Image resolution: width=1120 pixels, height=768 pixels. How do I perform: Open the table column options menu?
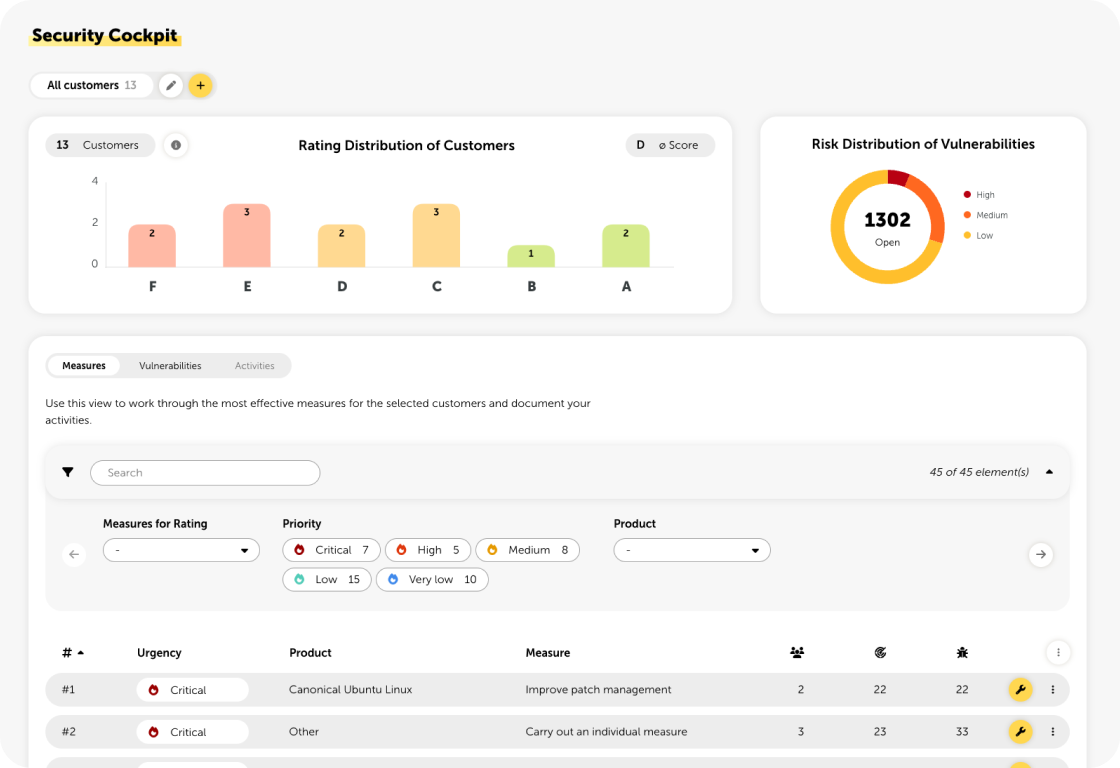coord(1057,653)
